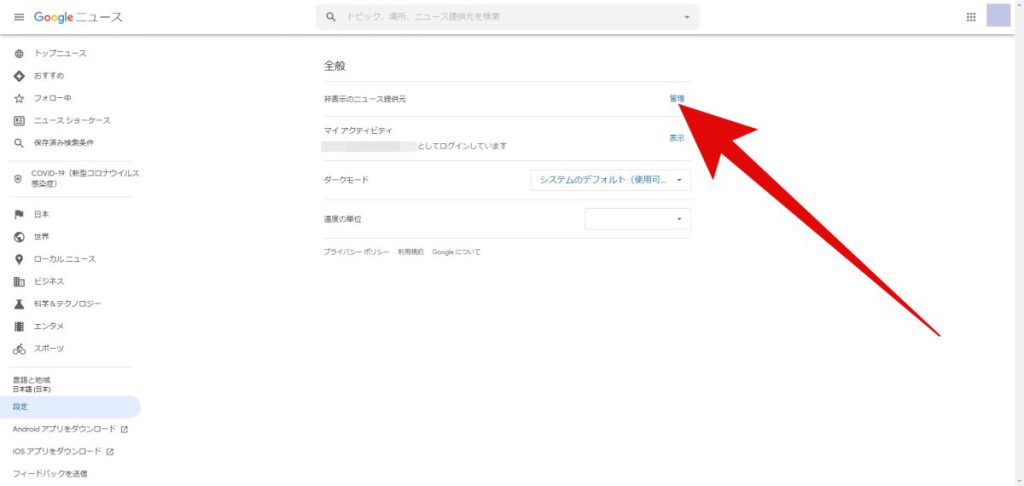Click the スポーツ bicycle icon
Viewport: 1024px width, 486px height.
click(19, 349)
